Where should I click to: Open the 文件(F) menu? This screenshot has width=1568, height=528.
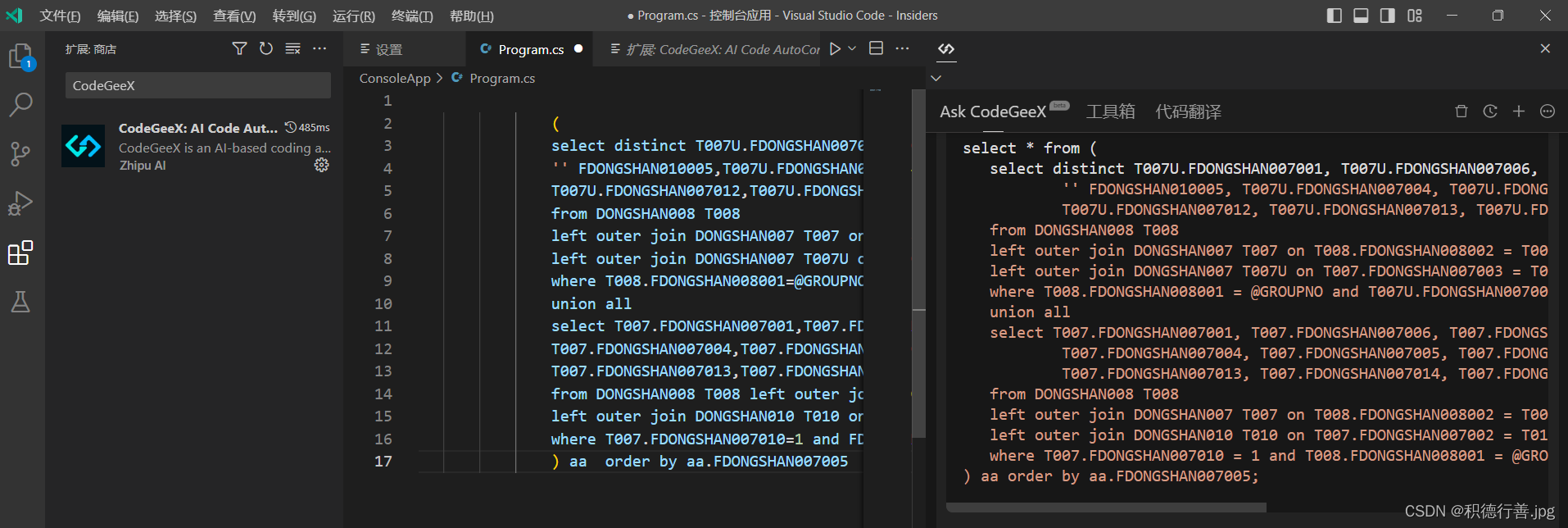[61, 16]
